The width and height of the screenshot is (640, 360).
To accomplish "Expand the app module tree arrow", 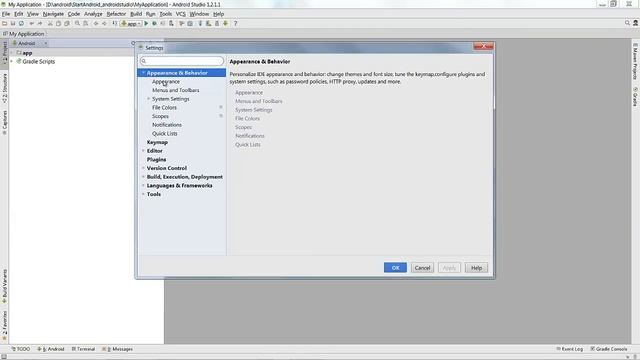I will 12,53.
